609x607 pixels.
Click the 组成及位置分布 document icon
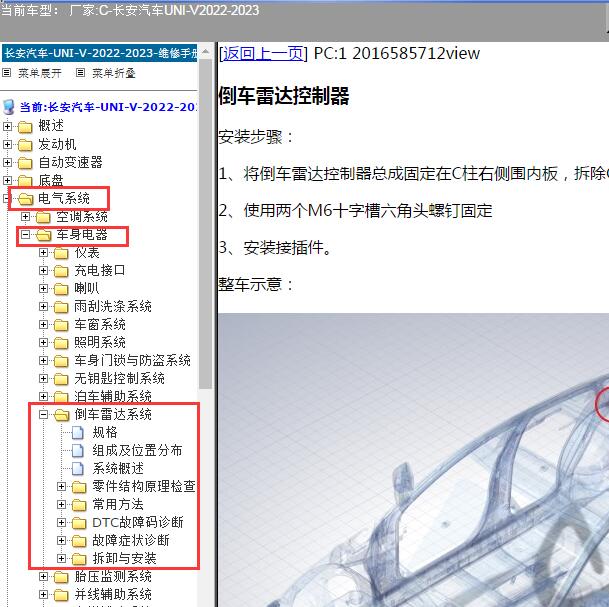(x=78, y=450)
